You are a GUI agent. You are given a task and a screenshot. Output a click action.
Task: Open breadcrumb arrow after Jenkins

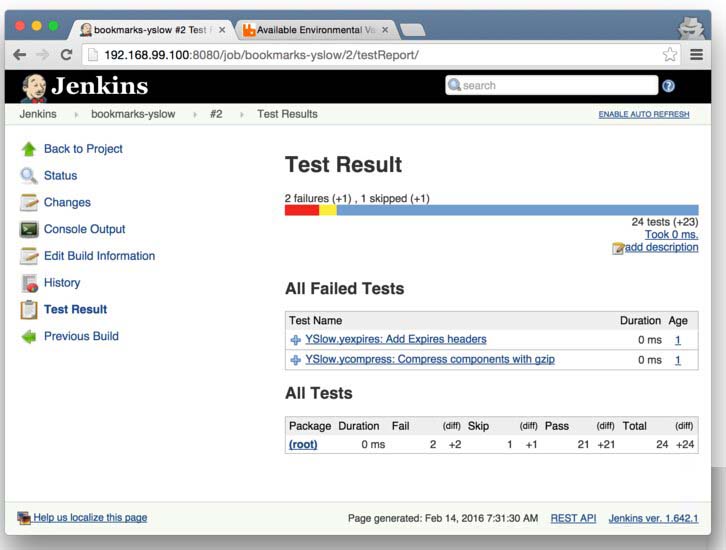click(76, 114)
